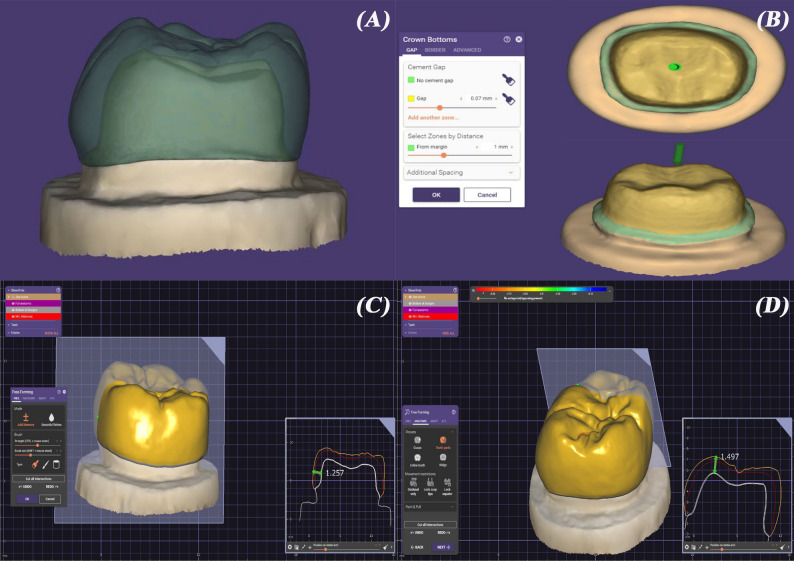Expand the Additional Spacing section
The height and width of the screenshot is (561, 794).
click(x=461, y=173)
